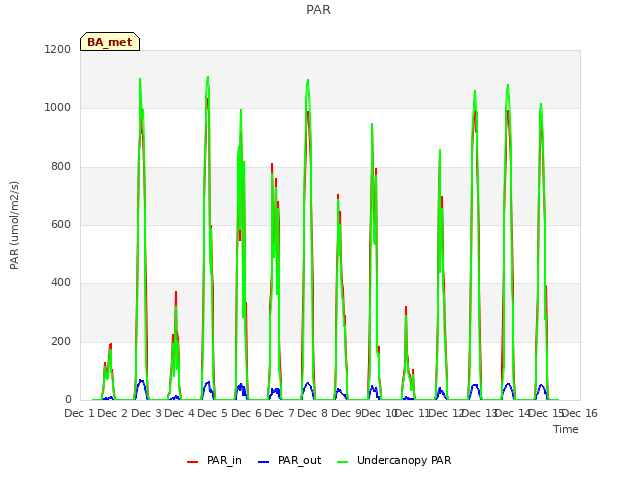Screen dimensions: 640x480
Task: Click the PAR chart title
Action: pos(318,9)
